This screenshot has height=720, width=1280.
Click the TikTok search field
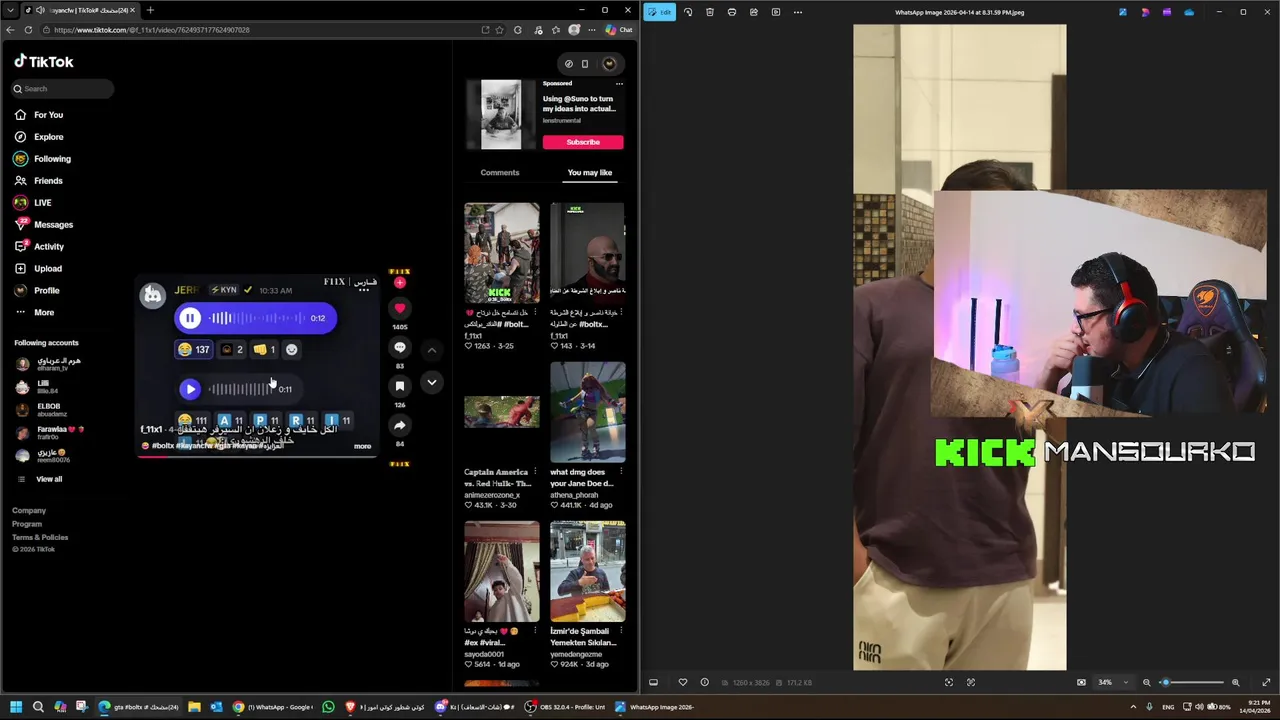[x=63, y=89]
